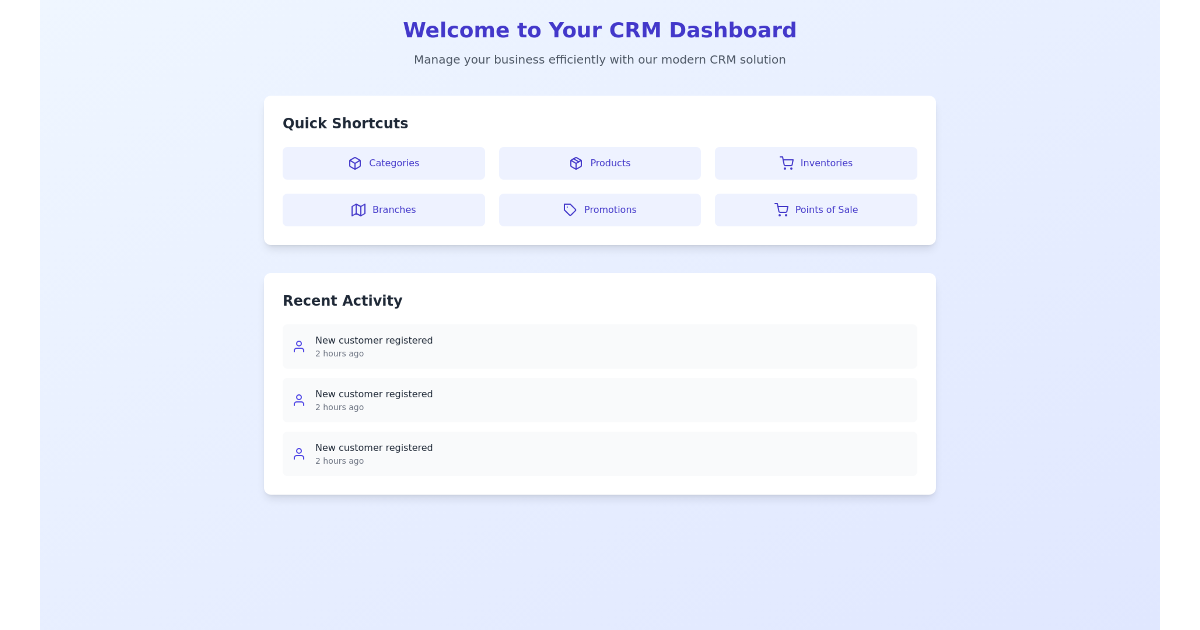Open the Inventories shortcut

[816, 163]
